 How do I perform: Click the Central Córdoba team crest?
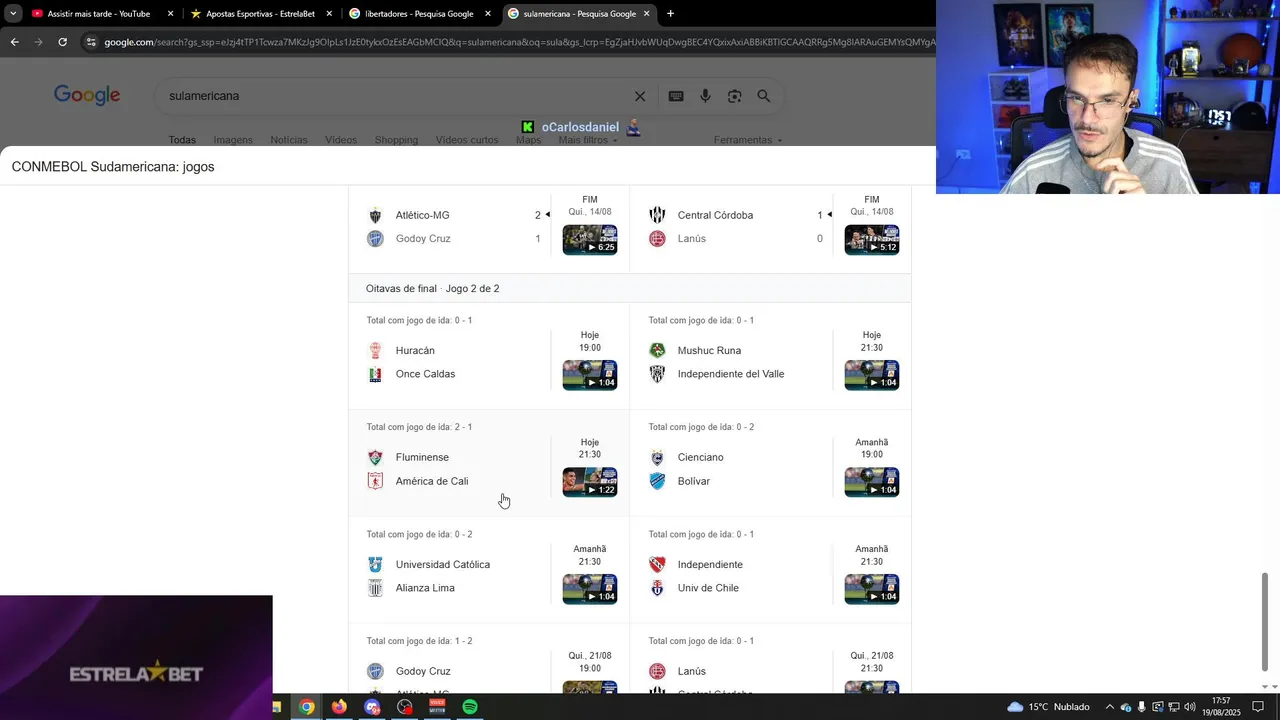(657, 215)
